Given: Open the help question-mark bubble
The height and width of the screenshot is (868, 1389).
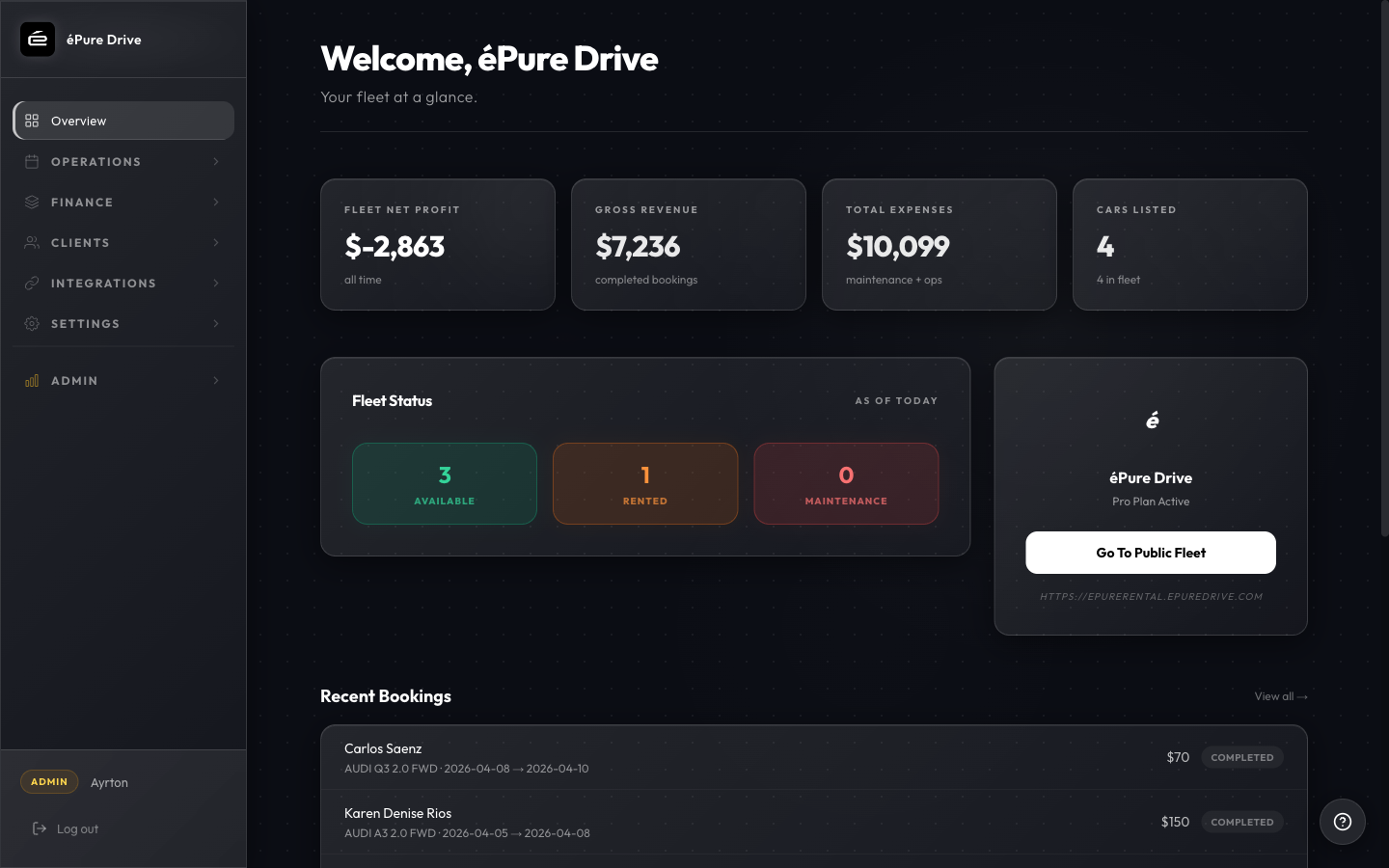Looking at the screenshot, I should click(1342, 822).
